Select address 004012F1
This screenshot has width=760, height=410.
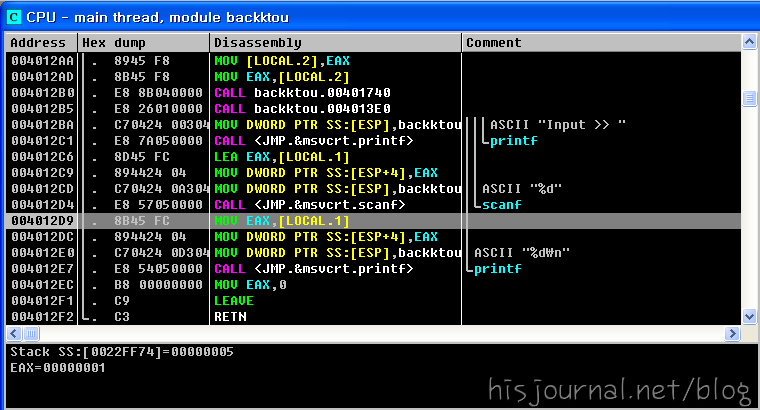tap(43, 301)
